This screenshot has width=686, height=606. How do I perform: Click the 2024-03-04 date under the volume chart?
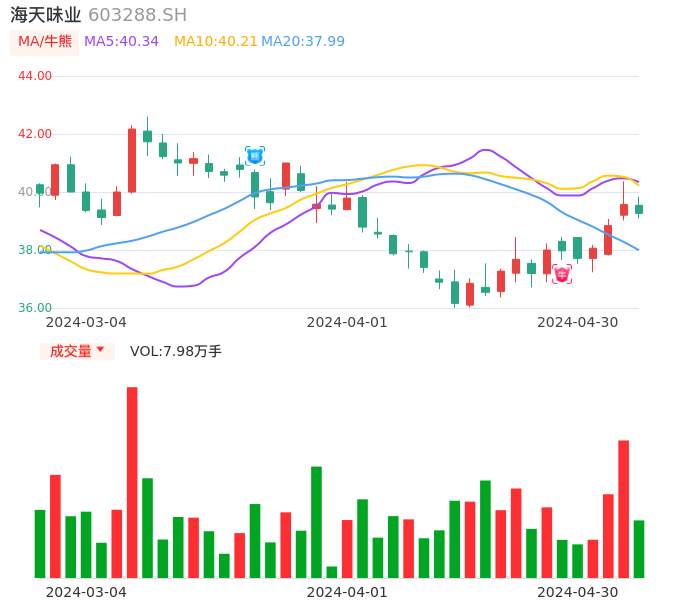tap(86, 592)
